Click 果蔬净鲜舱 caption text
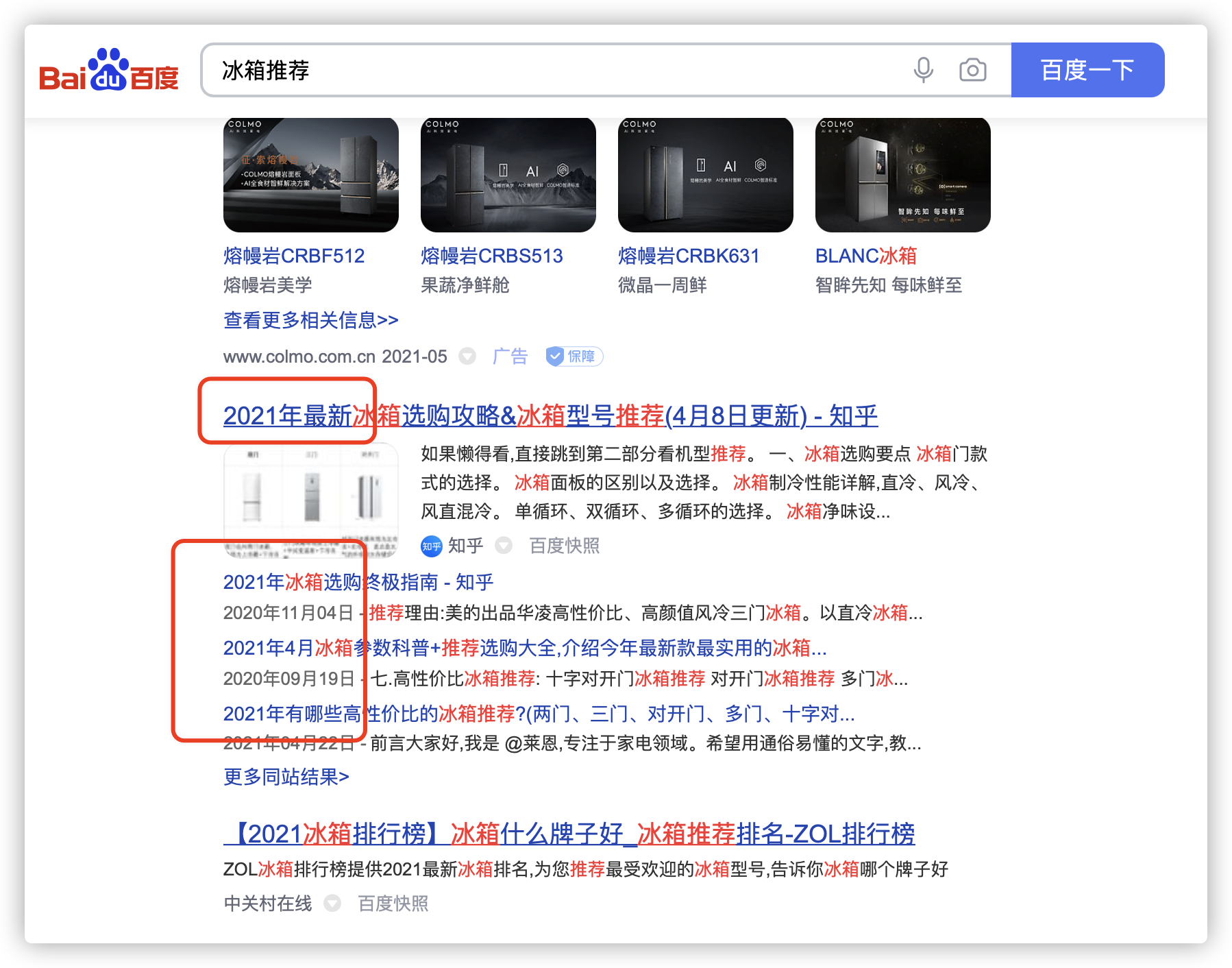 [x=465, y=285]
